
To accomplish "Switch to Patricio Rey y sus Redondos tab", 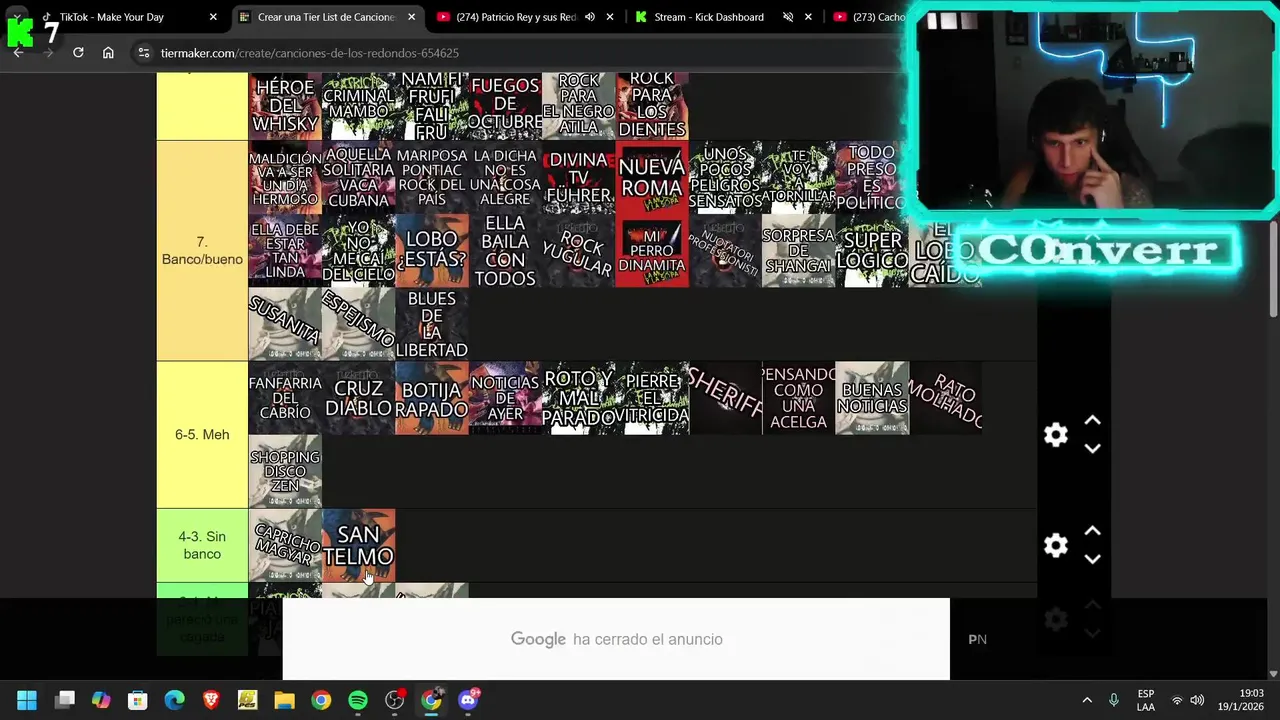I will pos(515,17).
